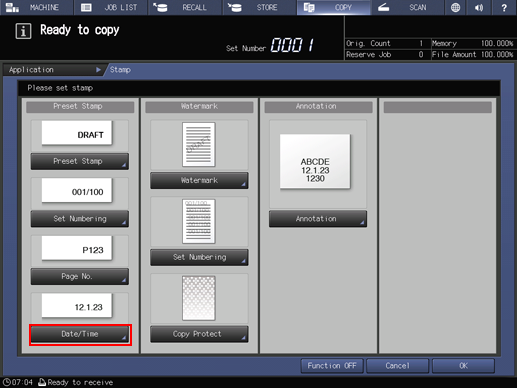Open the Preset Stamp settings button
Screen dimensions: 517x388
click(80, 161)
